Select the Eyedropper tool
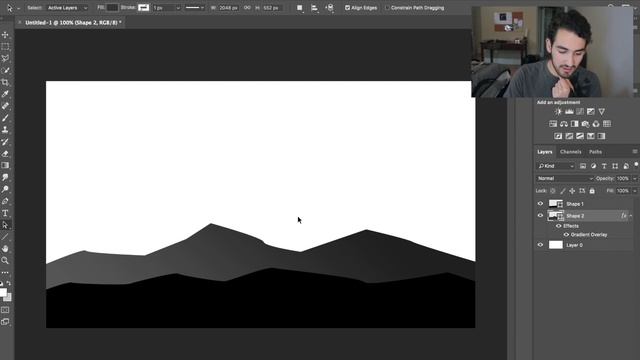Viewport: 640px width, 360px height. (5, 94)
